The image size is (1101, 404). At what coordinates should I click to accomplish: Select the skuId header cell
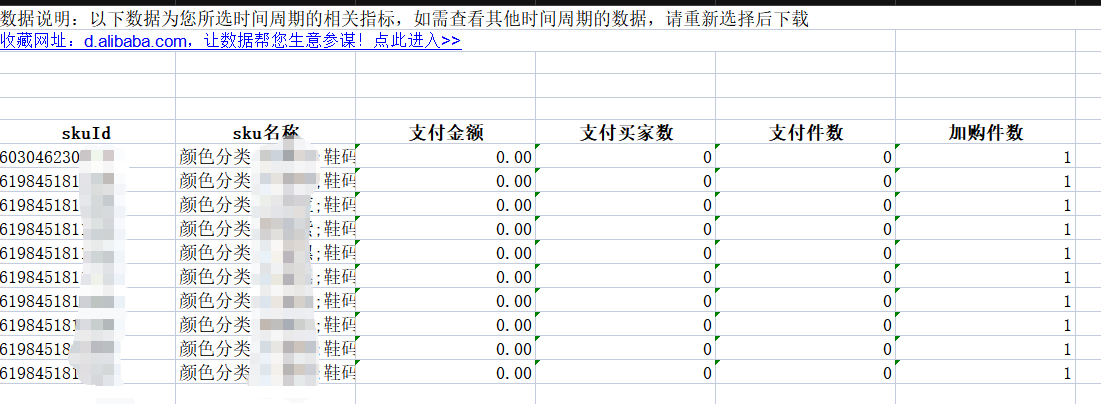pos(86,133)
